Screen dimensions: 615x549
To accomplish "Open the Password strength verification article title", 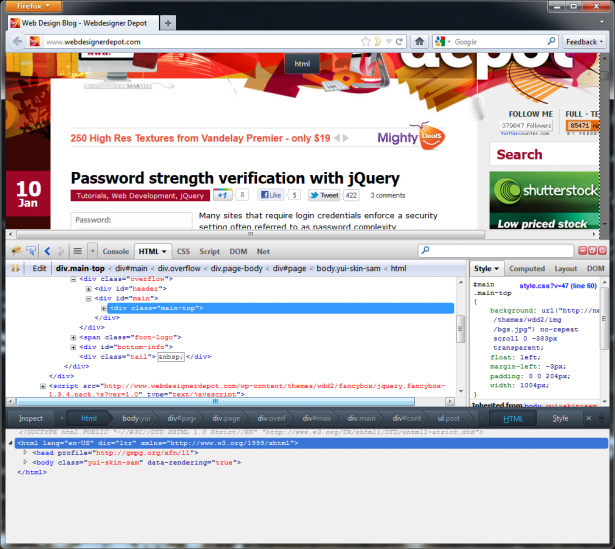I will pos(235,178).
